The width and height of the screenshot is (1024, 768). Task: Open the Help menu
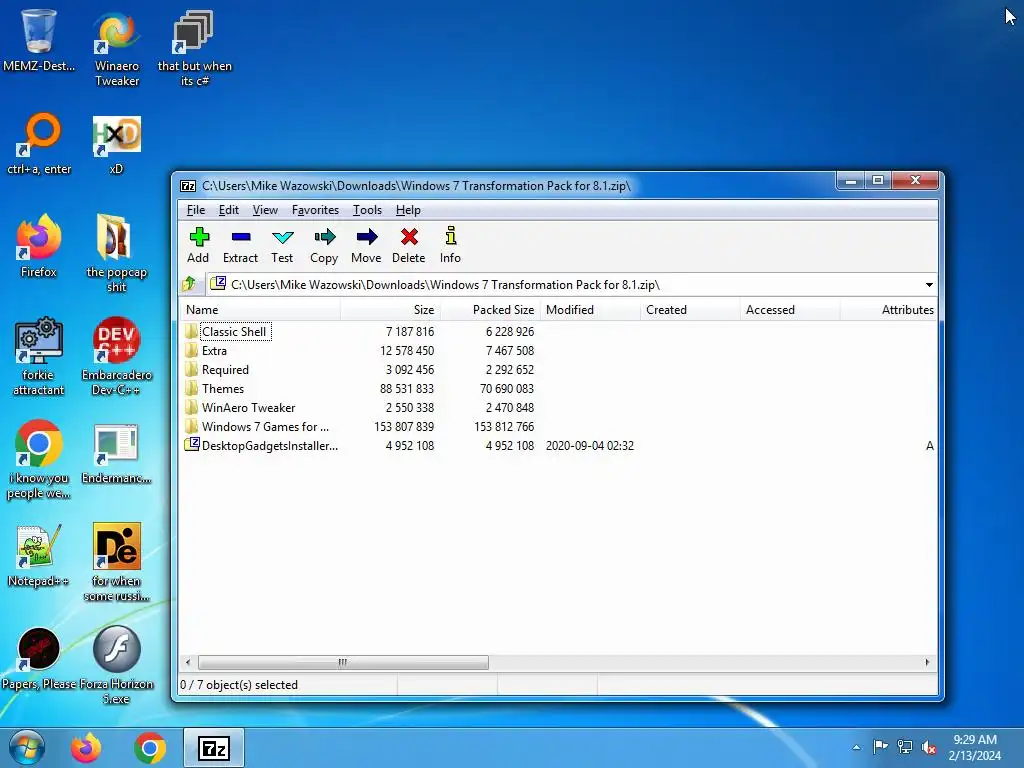pos(408,210)
